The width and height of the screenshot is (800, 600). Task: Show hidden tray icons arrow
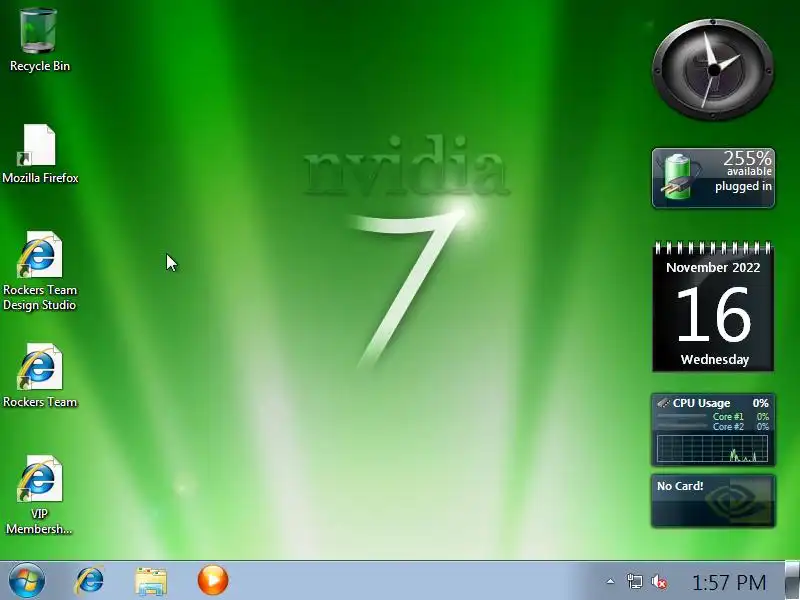[x=610, y=581]
